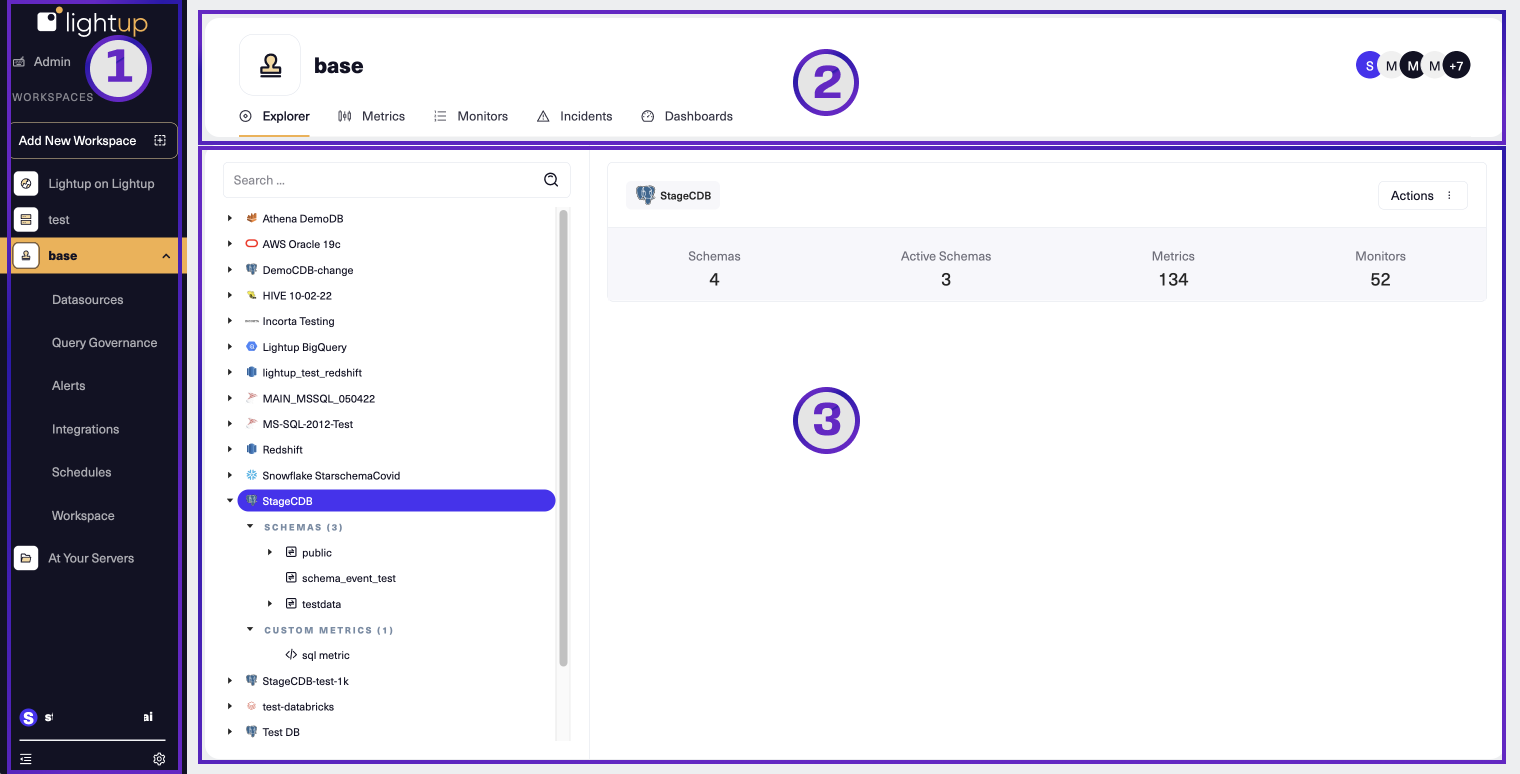The height and width of the screenshot is (774, 1520).
Task: Click the user avatar in sidebar bottom
Action: [x=28, y=717]
